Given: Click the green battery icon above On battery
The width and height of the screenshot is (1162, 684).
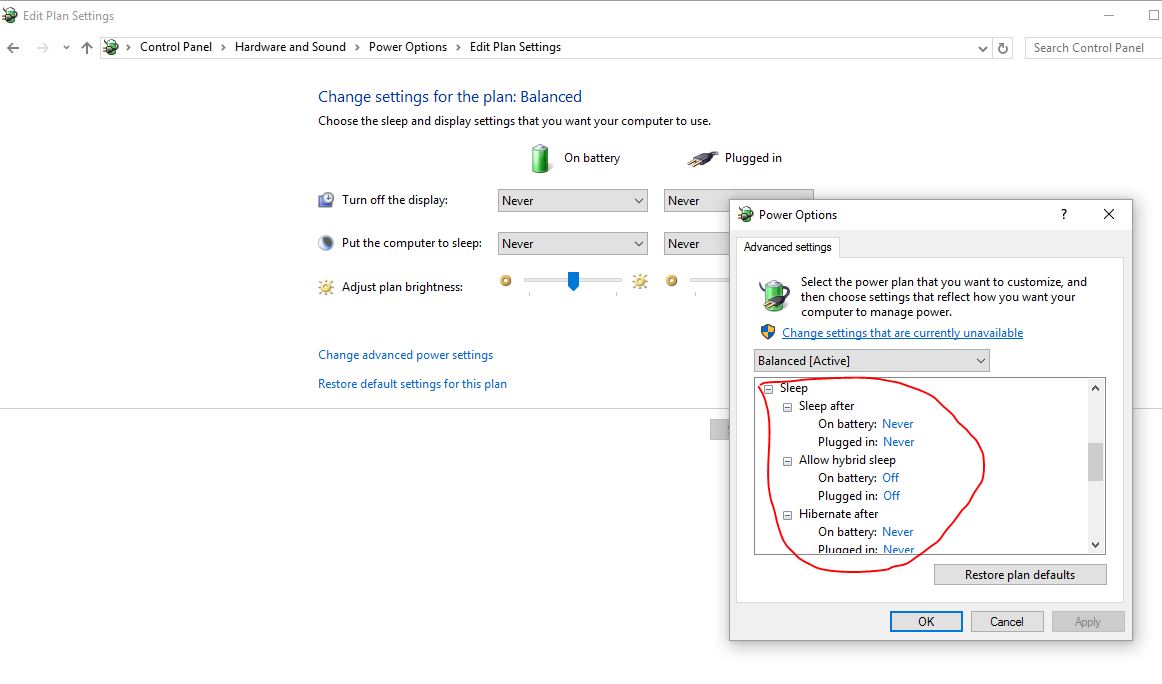Looking at the screenshot, I should tap(540, 158).
